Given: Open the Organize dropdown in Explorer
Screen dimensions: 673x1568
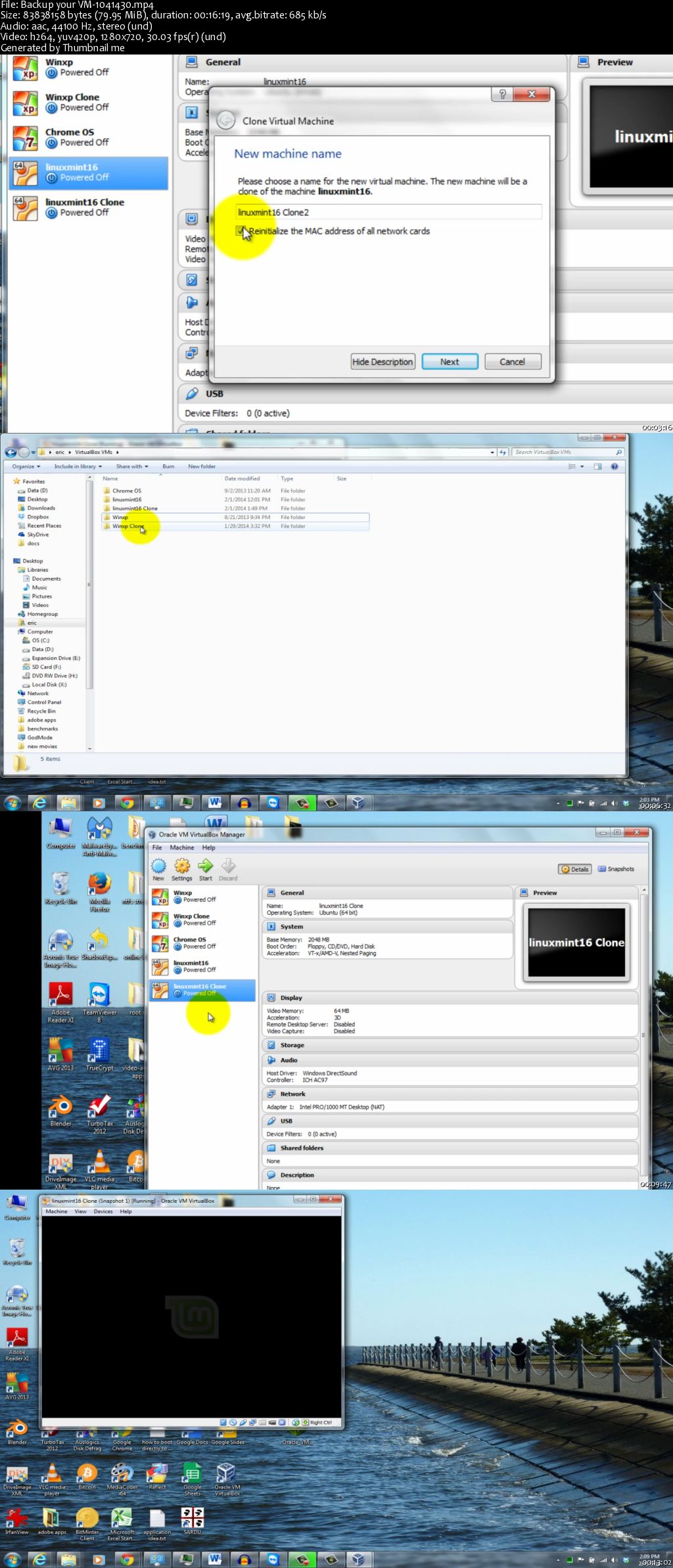Looking at the screenshot, I should (x=26, y=466).
